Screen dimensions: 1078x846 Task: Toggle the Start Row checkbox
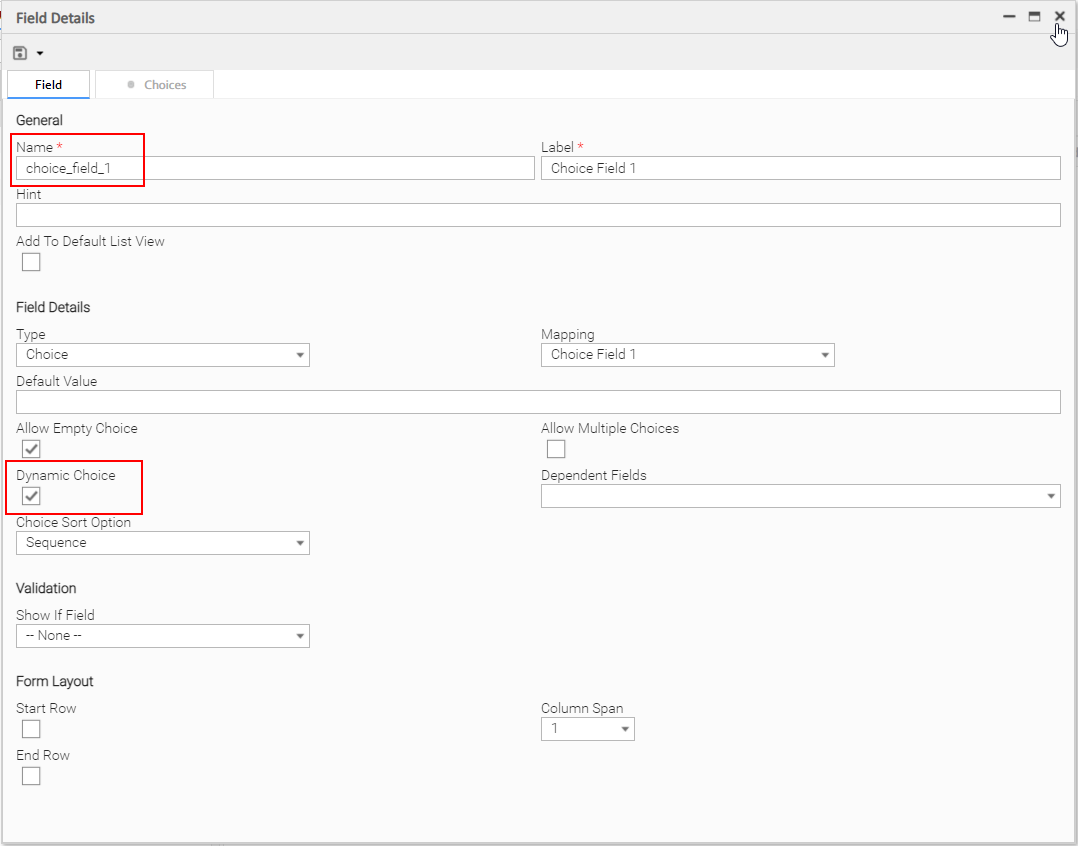[31, 729]
